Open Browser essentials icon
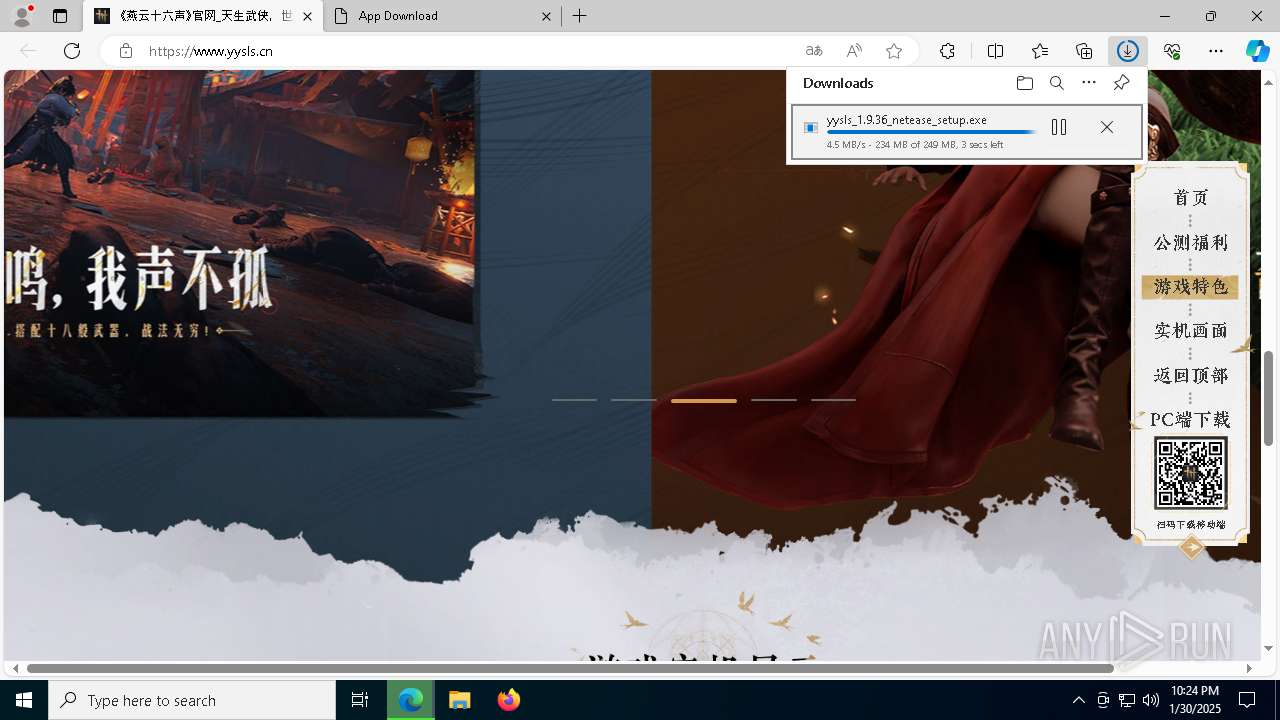 pyautogui.click(x=1172, y=51)
